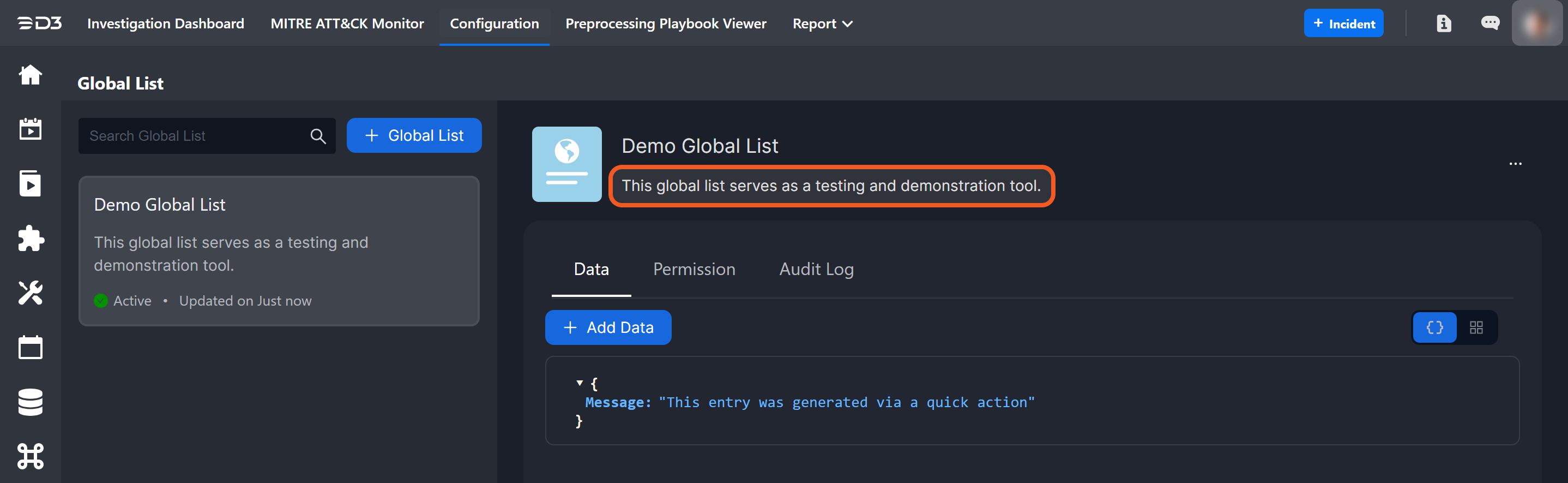Viewport: 1568px width, 483px height.
Task: Click the home icon in the sidebar
Action: pyautogui.click(x=31, y=75)
